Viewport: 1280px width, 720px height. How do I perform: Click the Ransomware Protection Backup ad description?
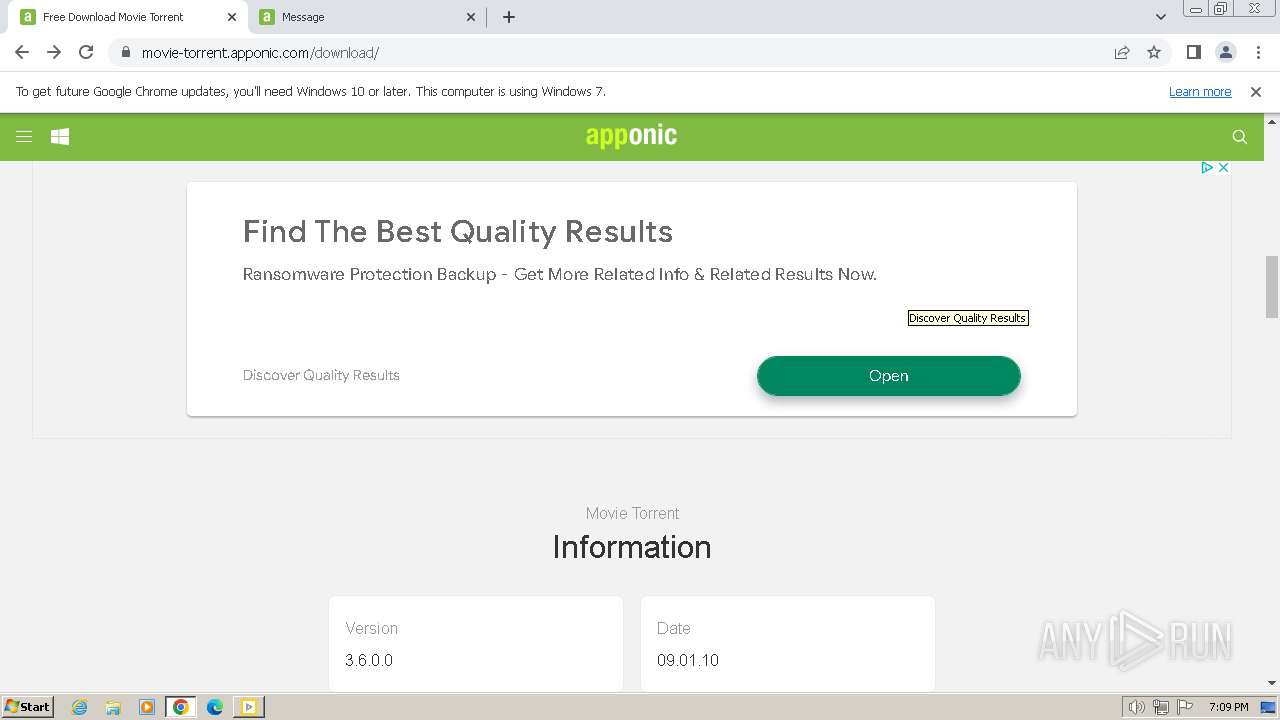click(560, 274)
